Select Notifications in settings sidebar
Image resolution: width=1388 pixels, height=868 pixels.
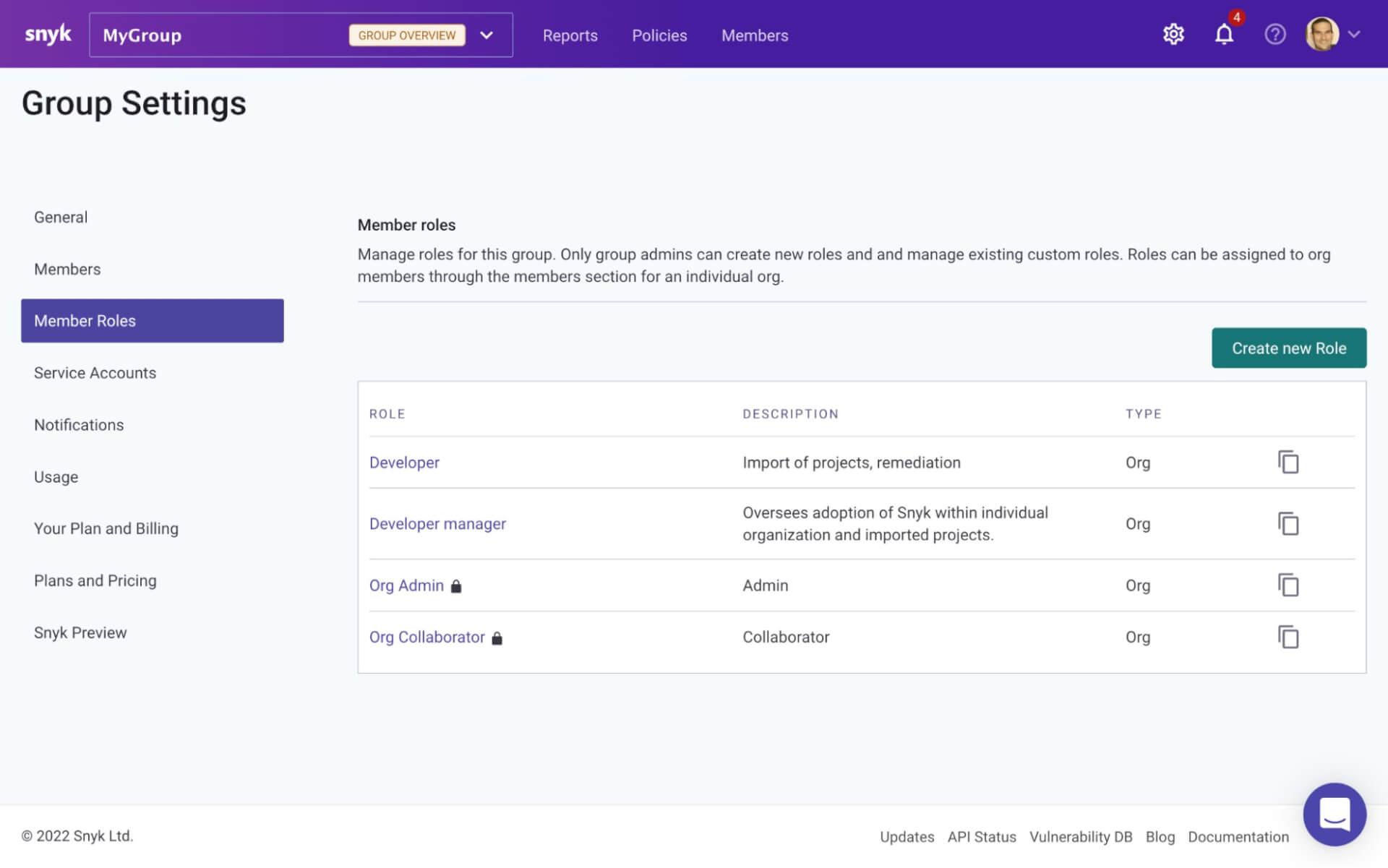click(x=153, y=425)
